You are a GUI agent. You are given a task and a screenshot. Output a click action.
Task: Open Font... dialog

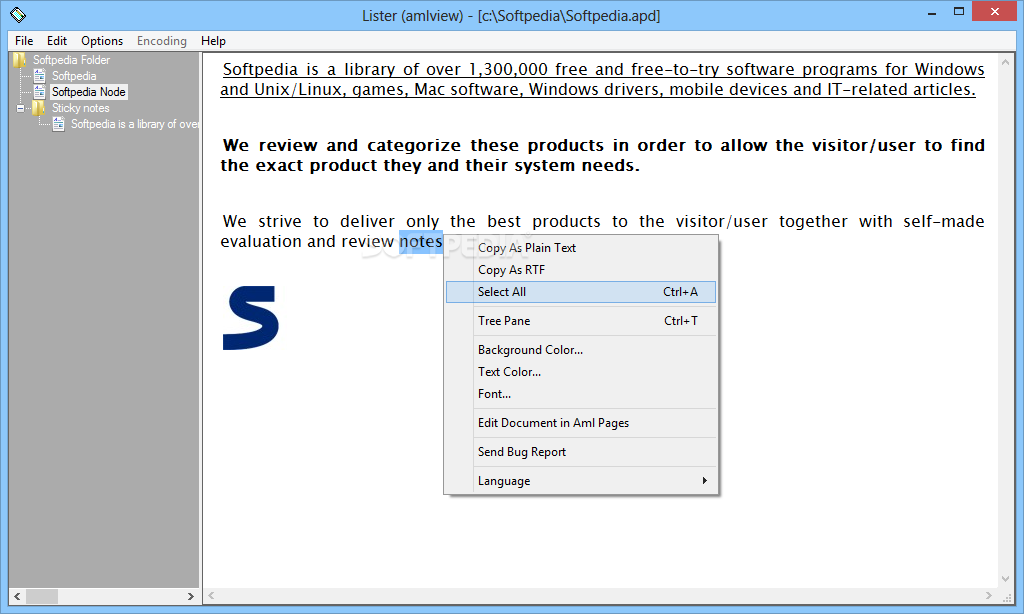coord(581,394)
